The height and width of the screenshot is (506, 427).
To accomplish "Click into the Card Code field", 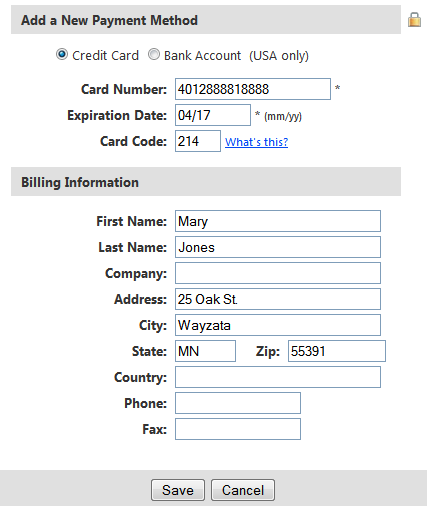I will 198,141.
